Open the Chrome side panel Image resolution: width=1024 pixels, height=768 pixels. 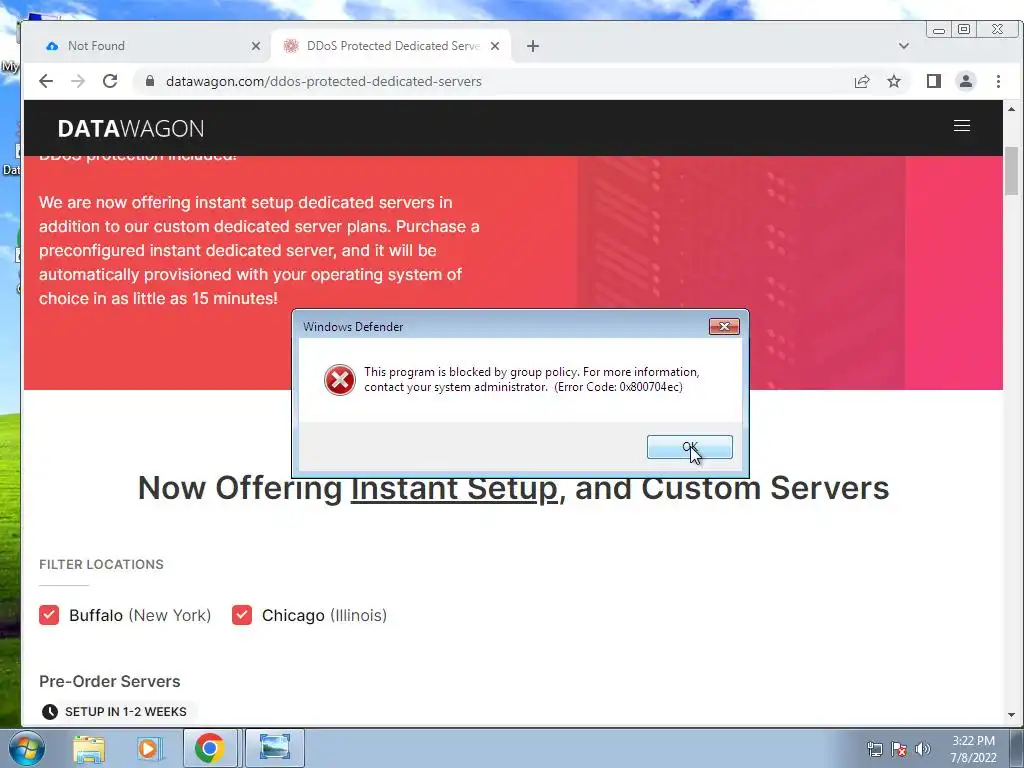(x=934, y=81)
